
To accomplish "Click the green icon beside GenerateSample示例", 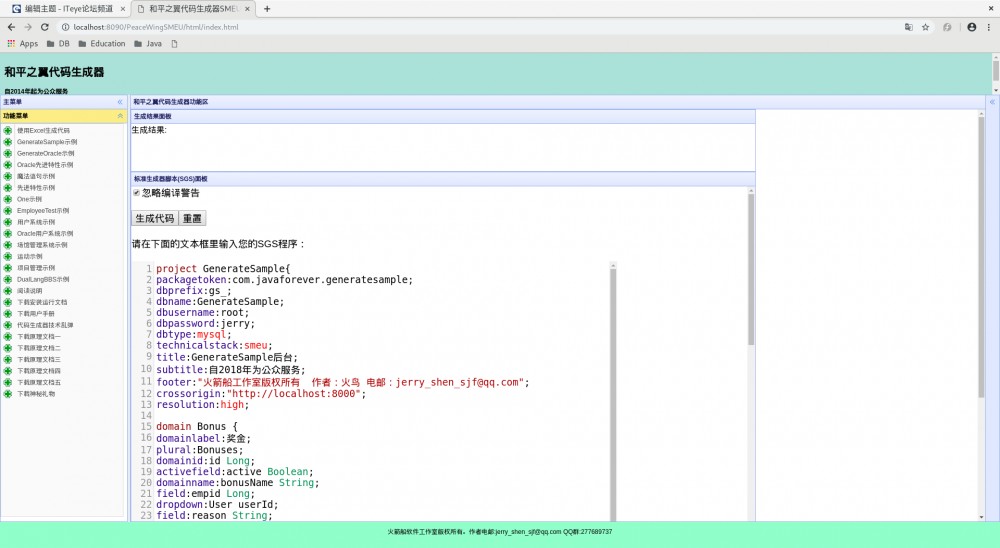I will 8,142.
